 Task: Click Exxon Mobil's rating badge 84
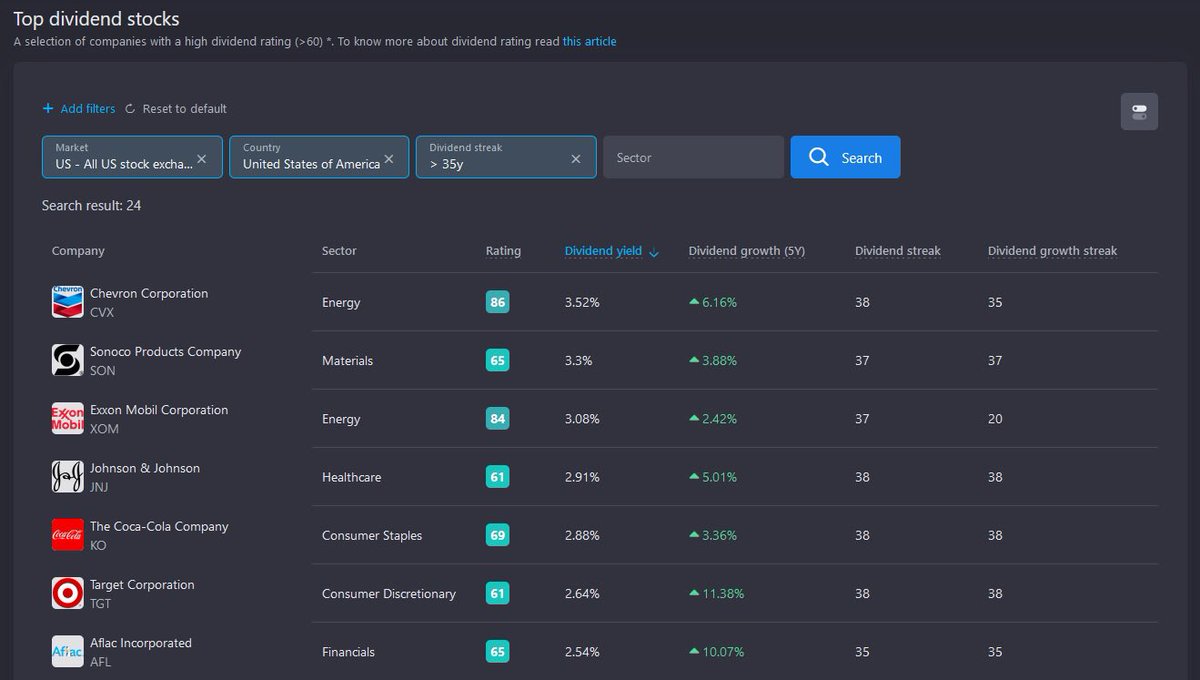tap(497, 418)
